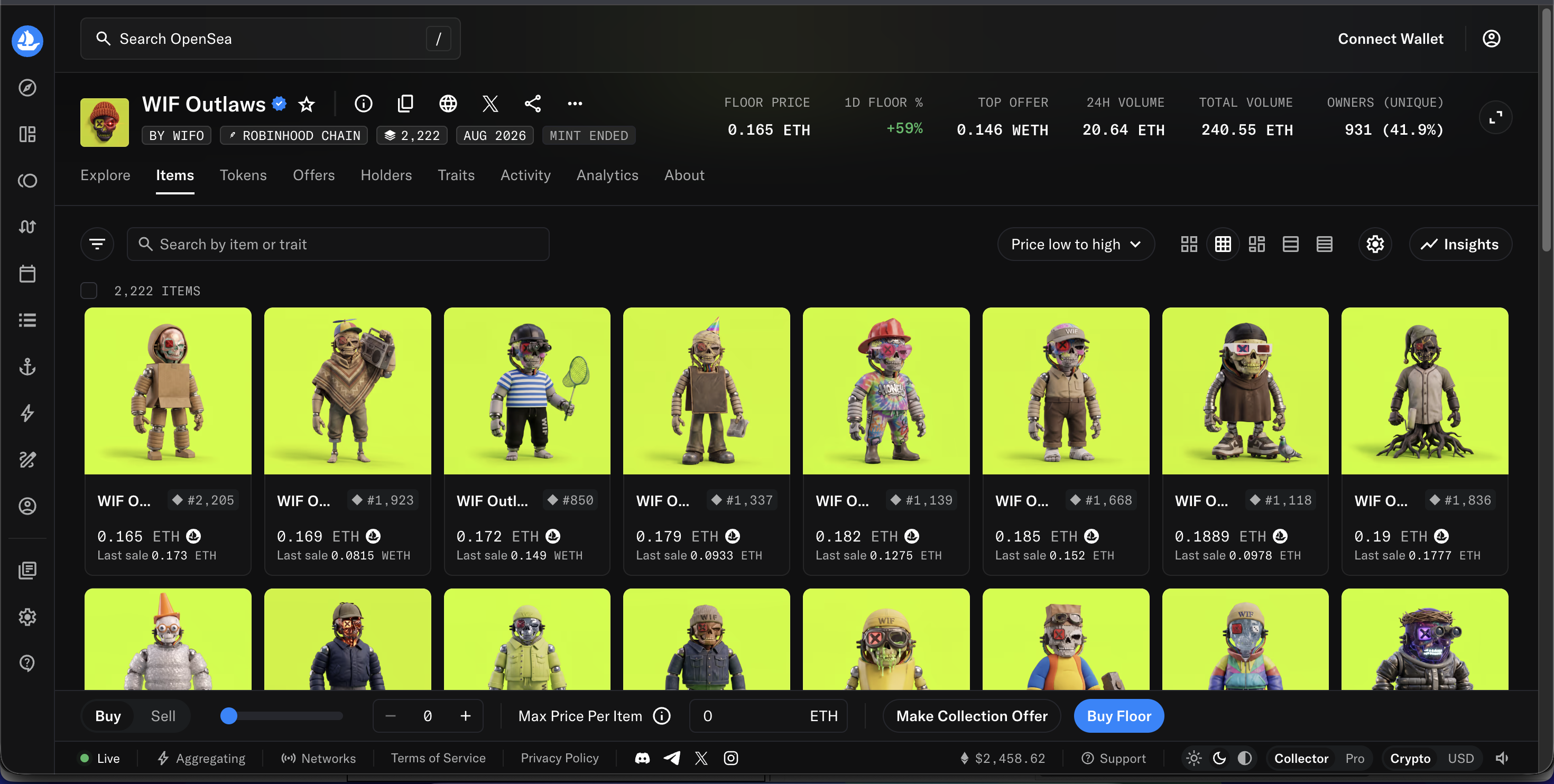This screenshot has width=1554, height=784.
Task: Share the WIF Outlaws collection
Action: (x=532, y=104)
